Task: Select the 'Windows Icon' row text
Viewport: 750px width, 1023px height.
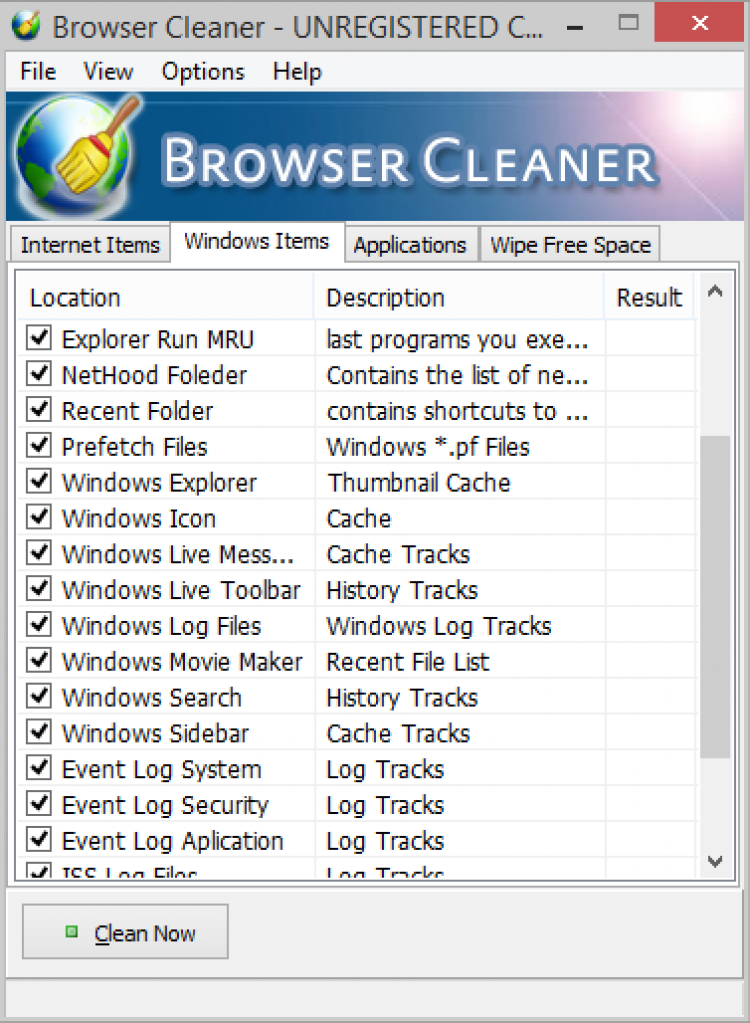Action: pyautogui.click(x=138, y=519)
